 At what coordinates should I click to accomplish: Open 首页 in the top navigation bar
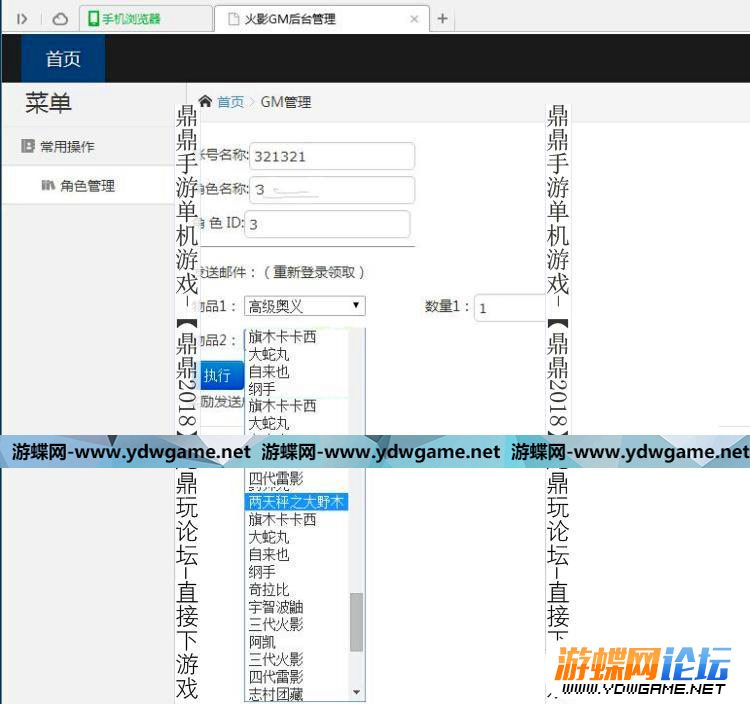pyautogui.click(x=63, y=59)
